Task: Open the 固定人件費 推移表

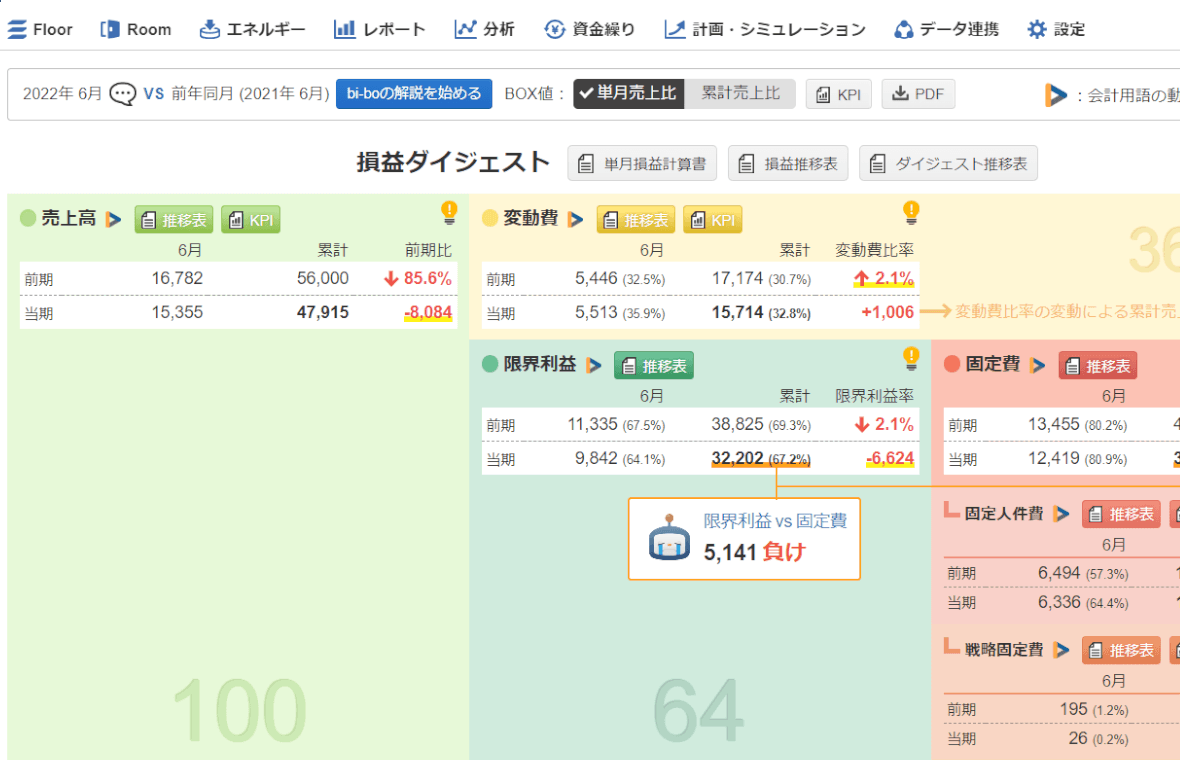Action: point(1121,514)
